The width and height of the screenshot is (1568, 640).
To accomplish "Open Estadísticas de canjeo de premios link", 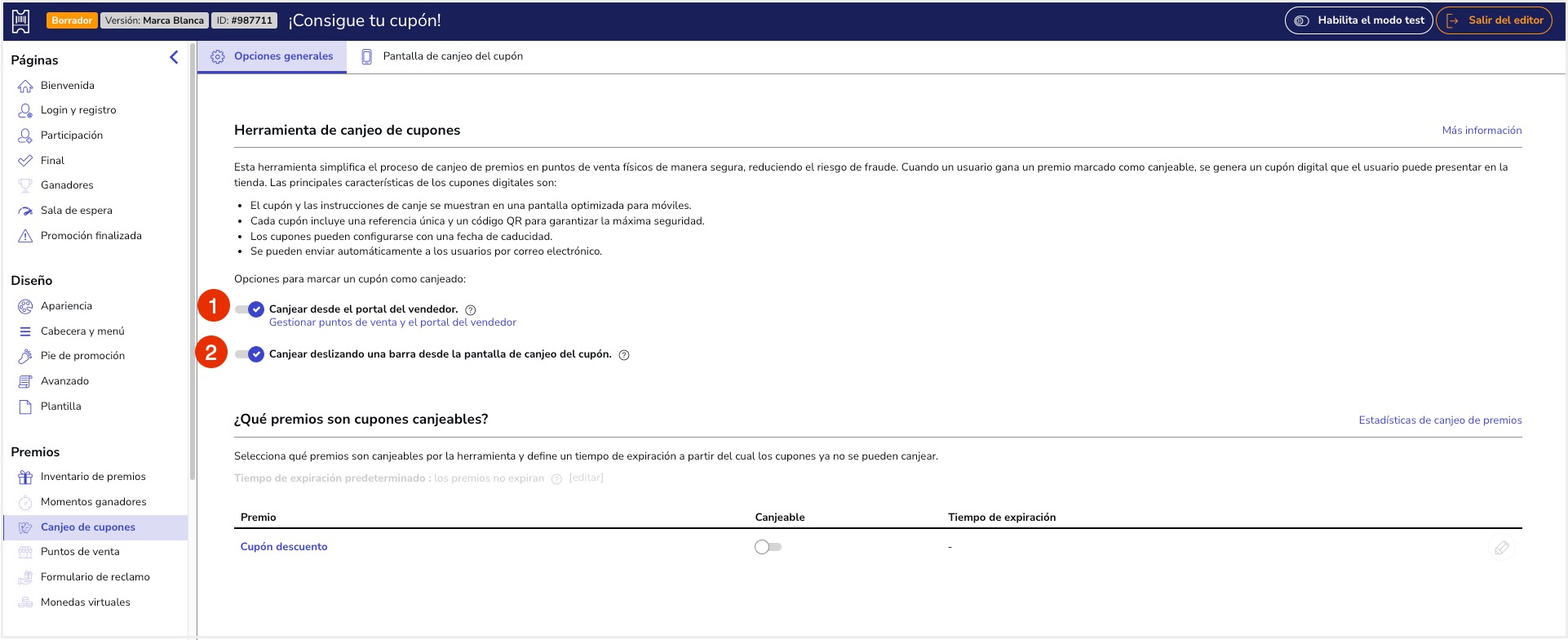I will tap(1440, 420).
